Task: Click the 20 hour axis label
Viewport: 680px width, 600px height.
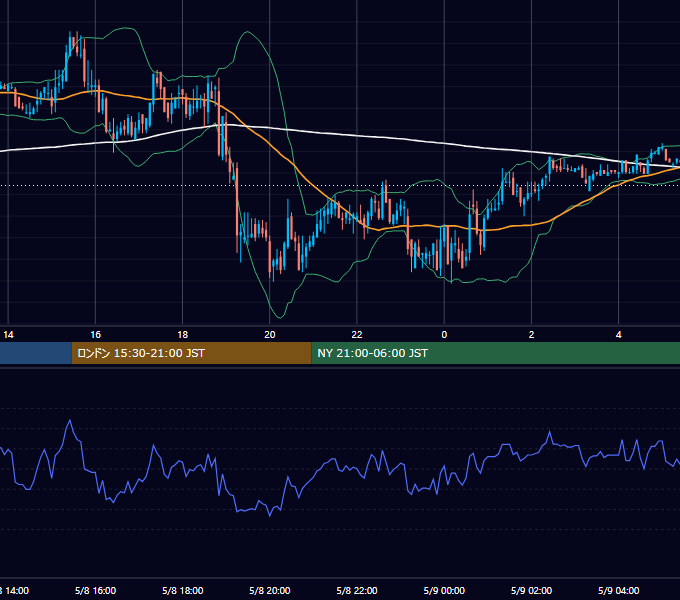Action: point(270,335)
